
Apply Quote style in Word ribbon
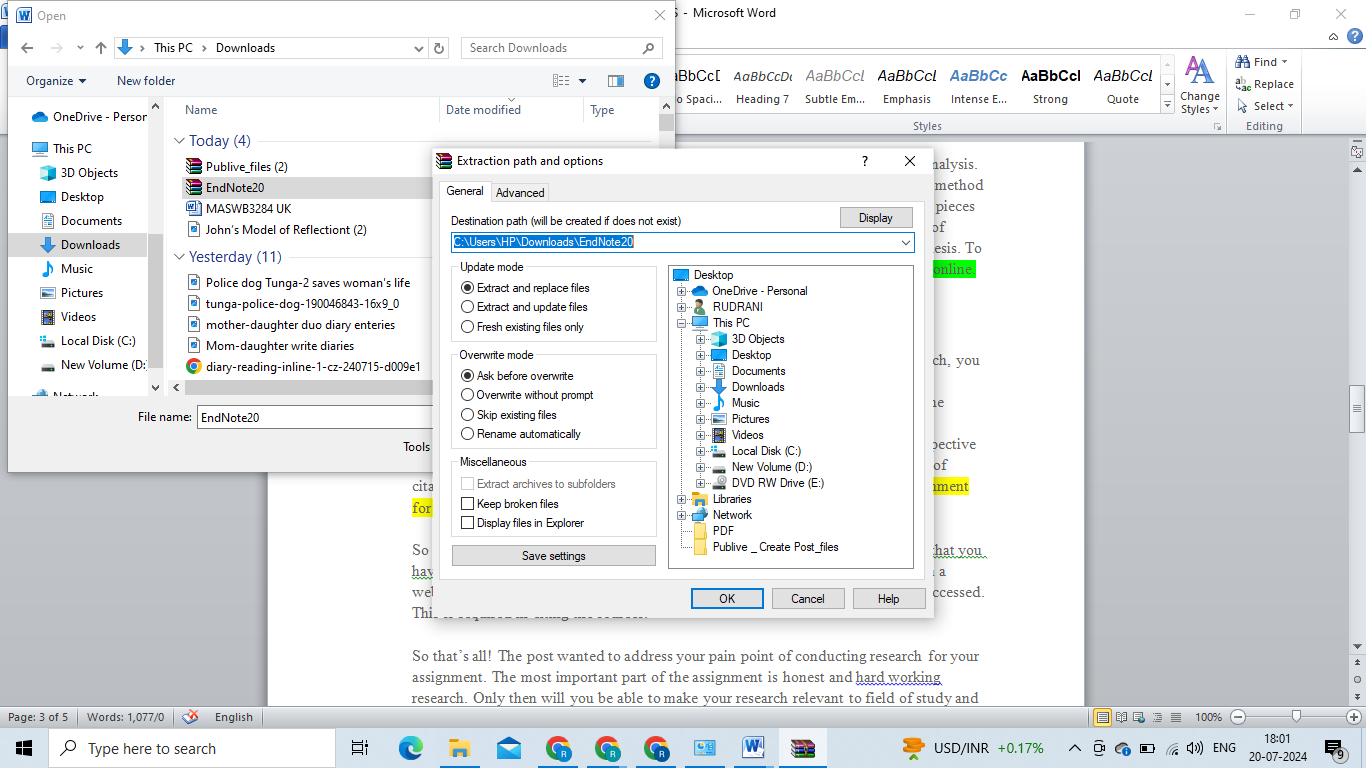[x=1123, y=86]
